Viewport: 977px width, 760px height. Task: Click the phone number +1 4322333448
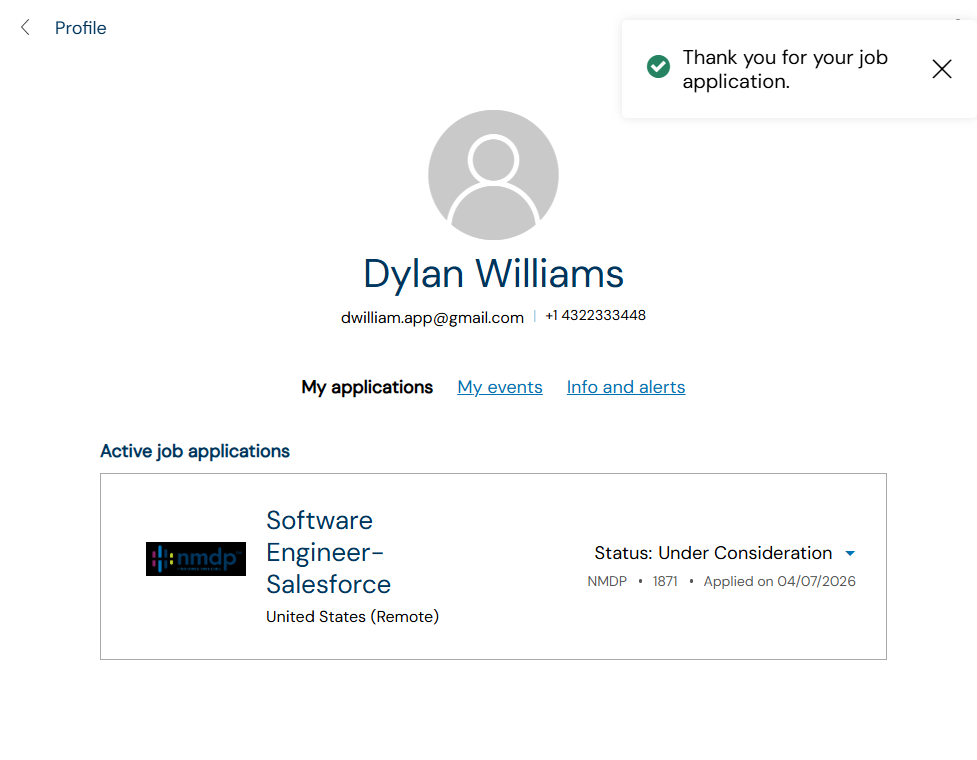(595, 316)
